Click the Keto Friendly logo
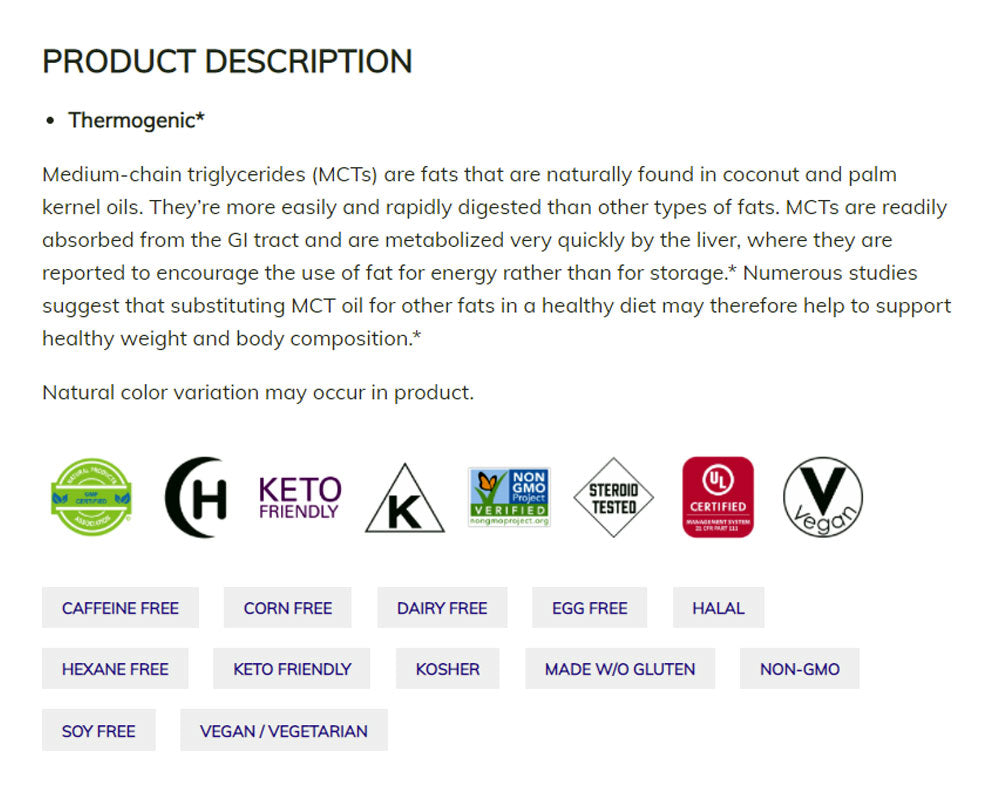1000x785 pixels. click(300, 497)
